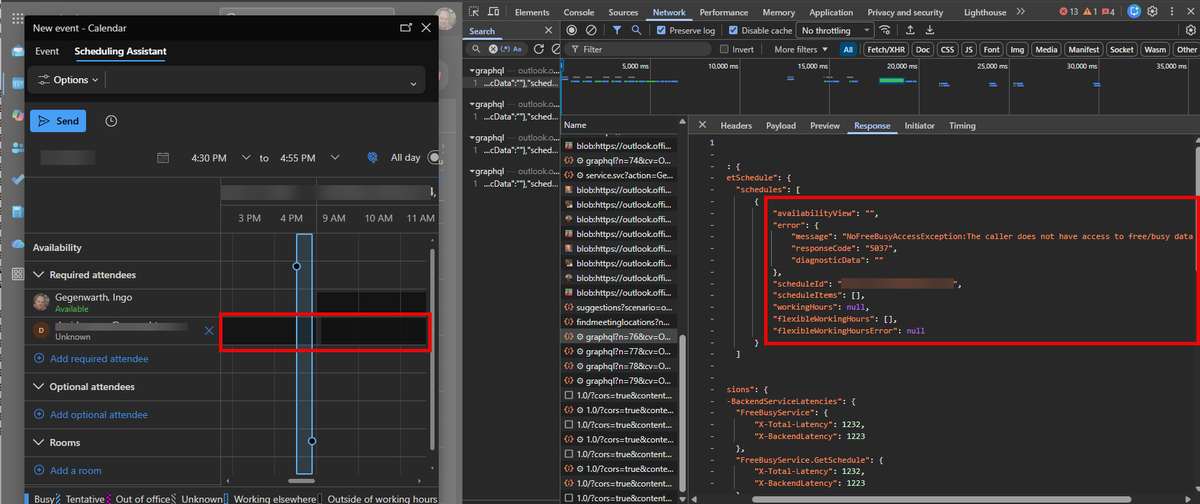Toggle the network filter funnel icon

(617, 31)
